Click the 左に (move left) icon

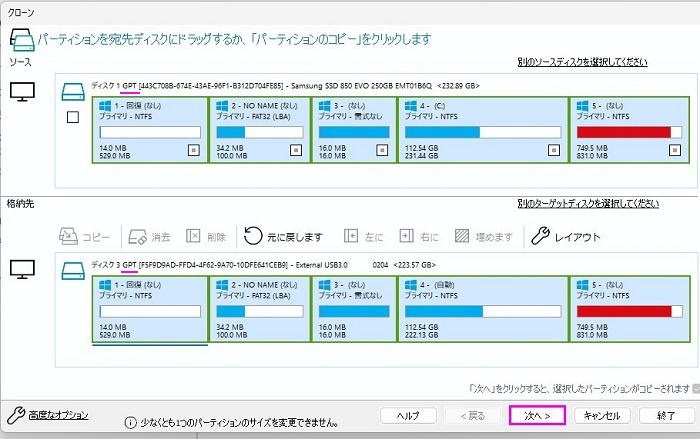point(351,237)
